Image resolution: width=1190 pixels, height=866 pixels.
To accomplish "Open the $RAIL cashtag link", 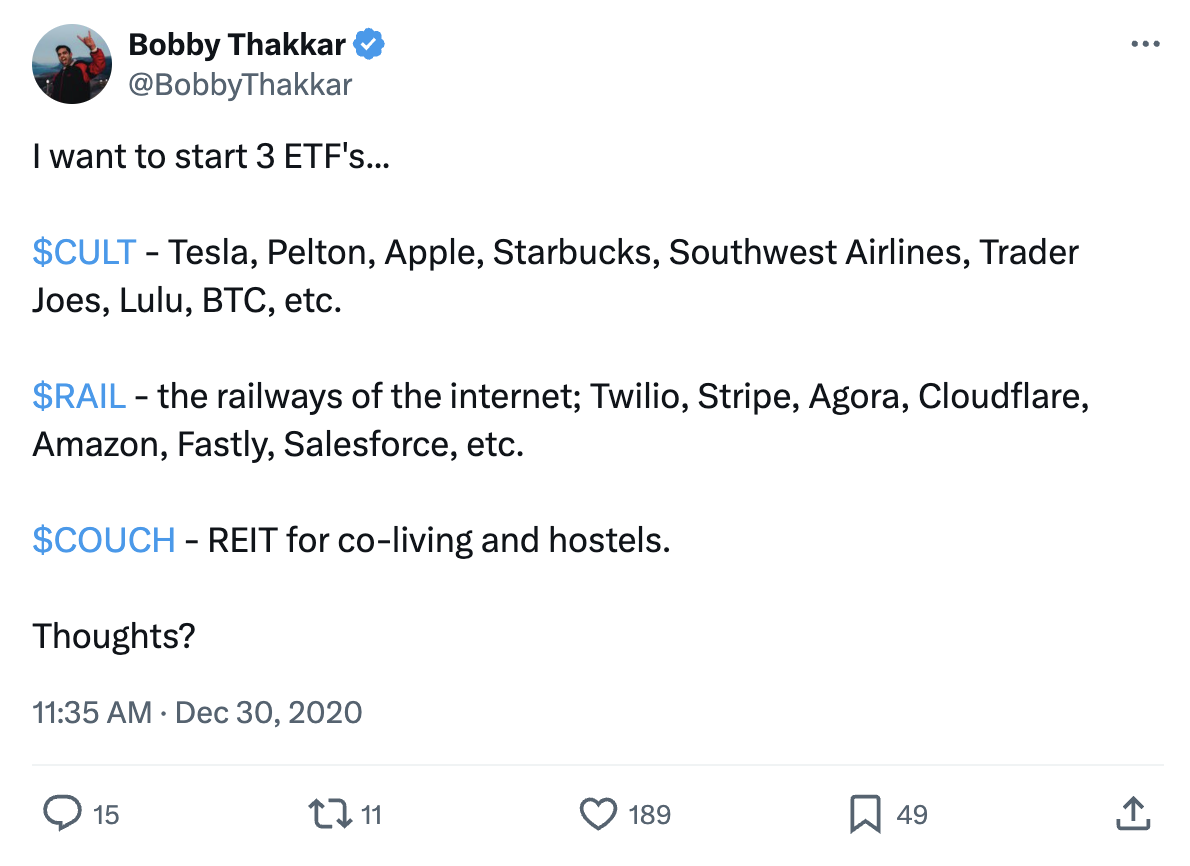I will point(79,396).
